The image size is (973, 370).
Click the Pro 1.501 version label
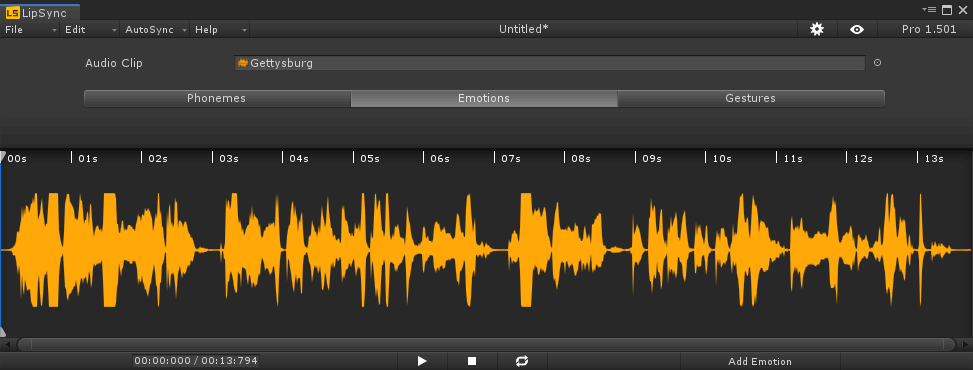click(929, 29)
